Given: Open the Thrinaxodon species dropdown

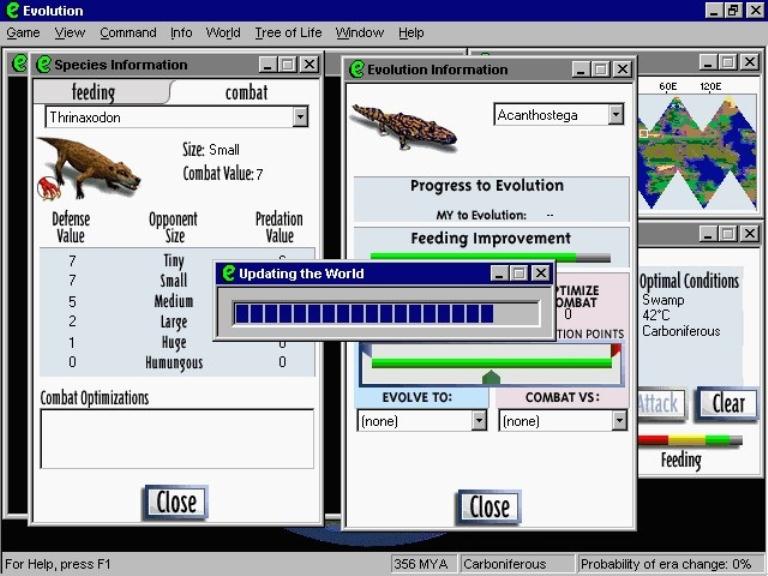Looking at the screenshot, I should coord(300,118).
